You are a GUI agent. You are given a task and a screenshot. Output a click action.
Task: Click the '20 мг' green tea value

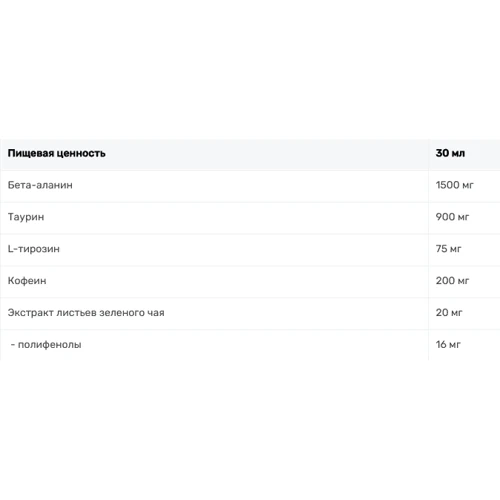tap(449, 313)
